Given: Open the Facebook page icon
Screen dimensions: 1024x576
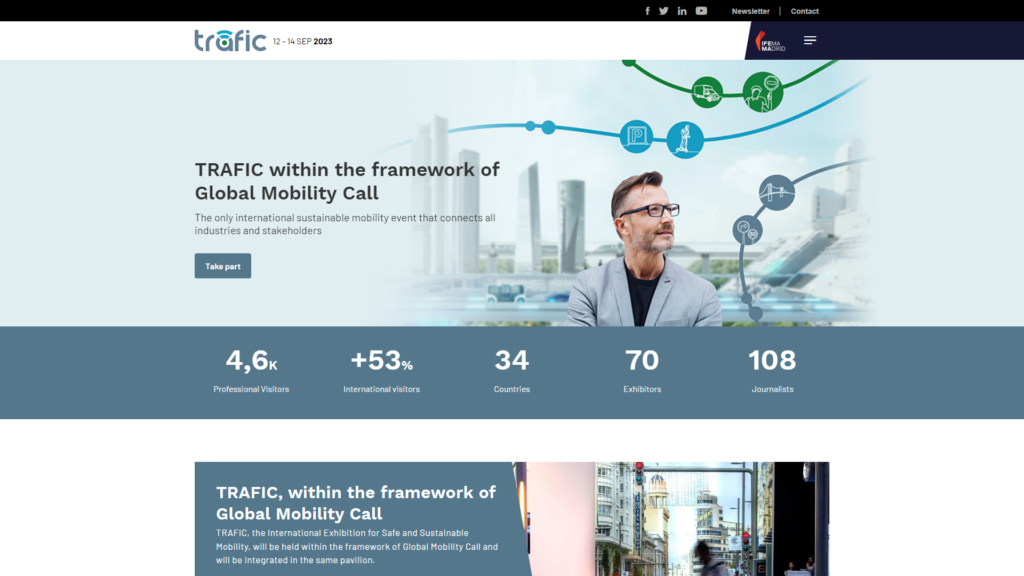Looking at the screenshot, I should pos(647,11).
